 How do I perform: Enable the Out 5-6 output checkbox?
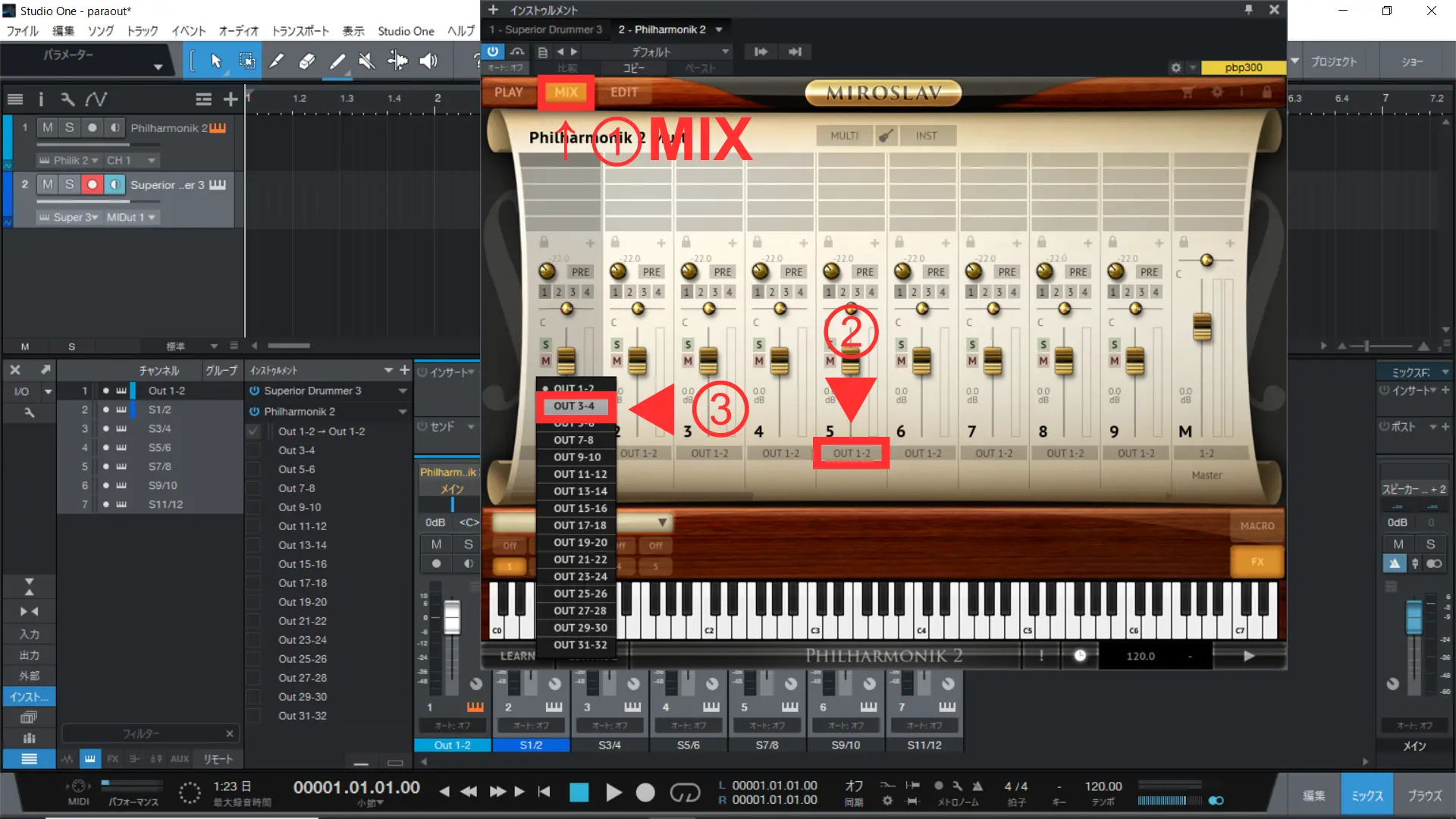(254, 469)
